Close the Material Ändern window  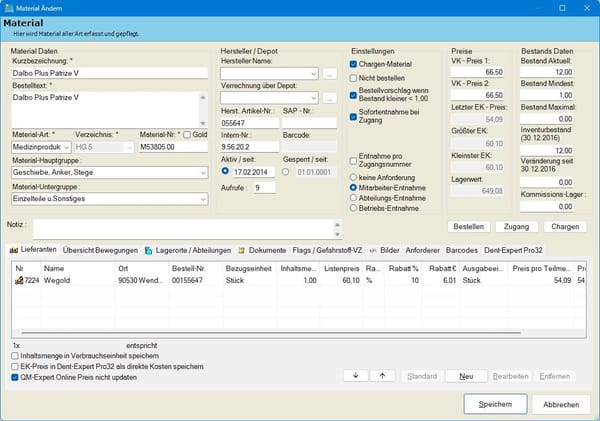(587, 8)
